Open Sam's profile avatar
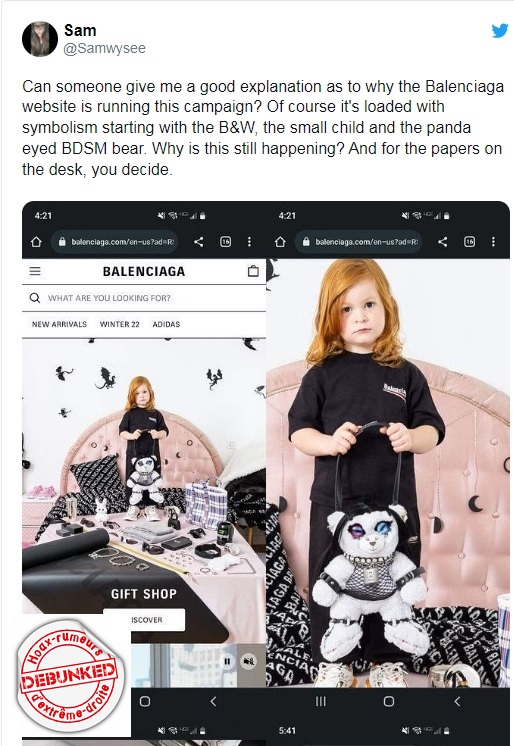Screen dimensions: 514x746 coord(40,39)
